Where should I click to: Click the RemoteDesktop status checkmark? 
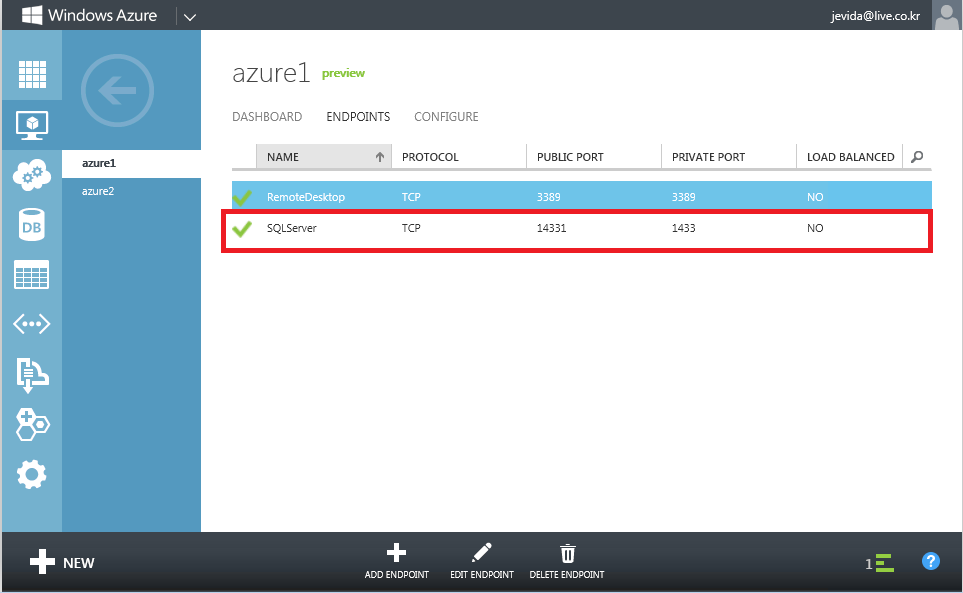point(242,197)
